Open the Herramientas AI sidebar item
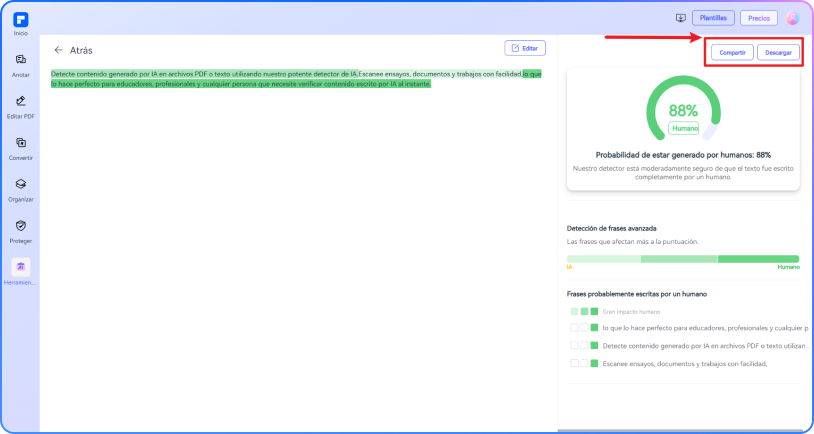 pos(21,272)
